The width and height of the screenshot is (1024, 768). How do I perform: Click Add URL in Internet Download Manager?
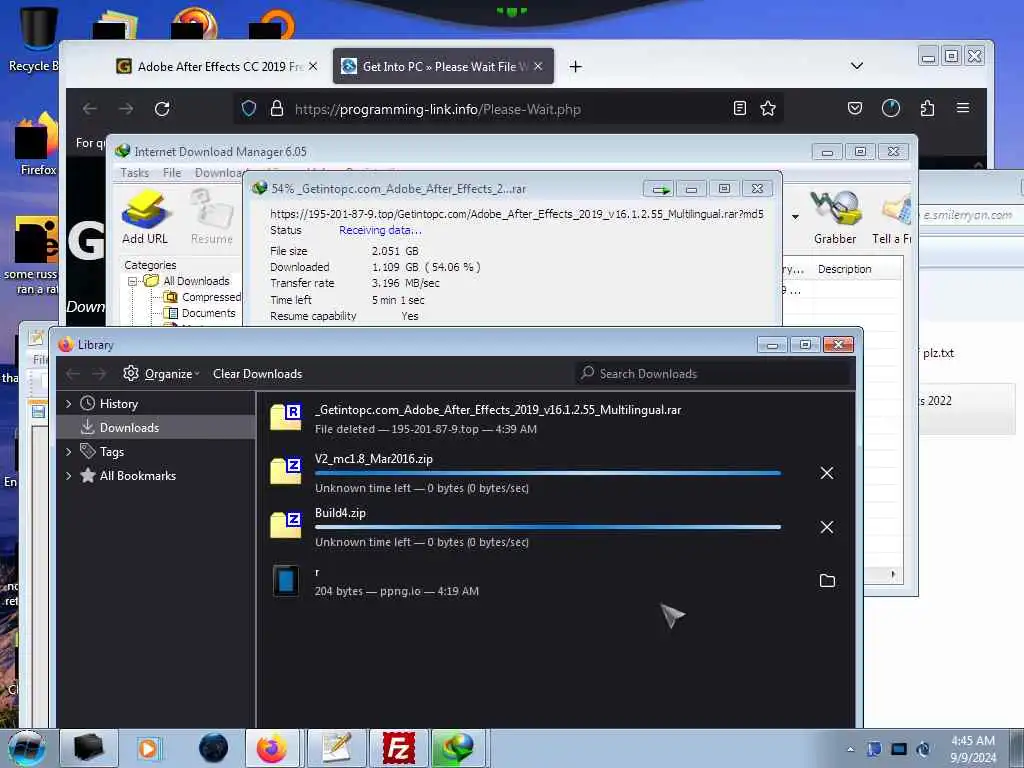coord(145,217)
